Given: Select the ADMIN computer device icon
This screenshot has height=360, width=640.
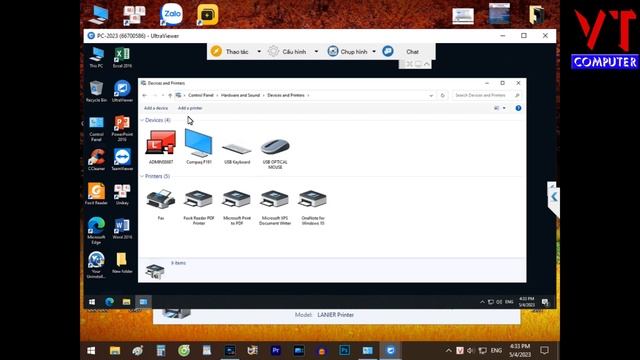Looking at the screenshot, I should (x=161, y=147).
